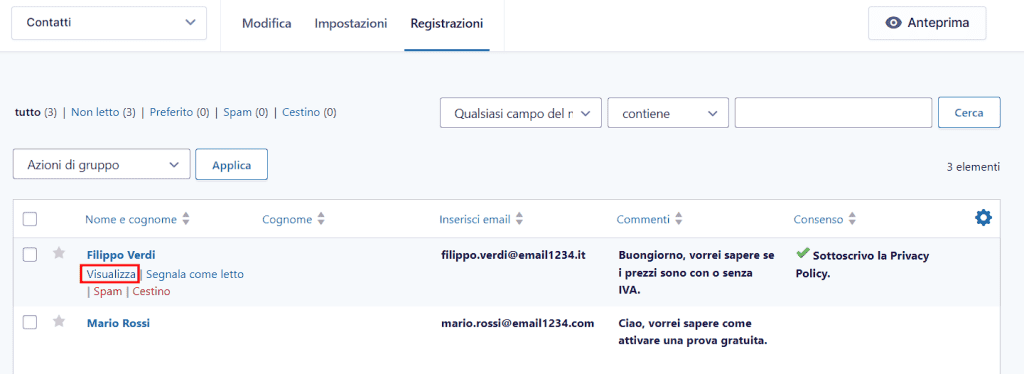Click the Anteprima preview button
This screenshot has height=374, width=1024.
927,23
